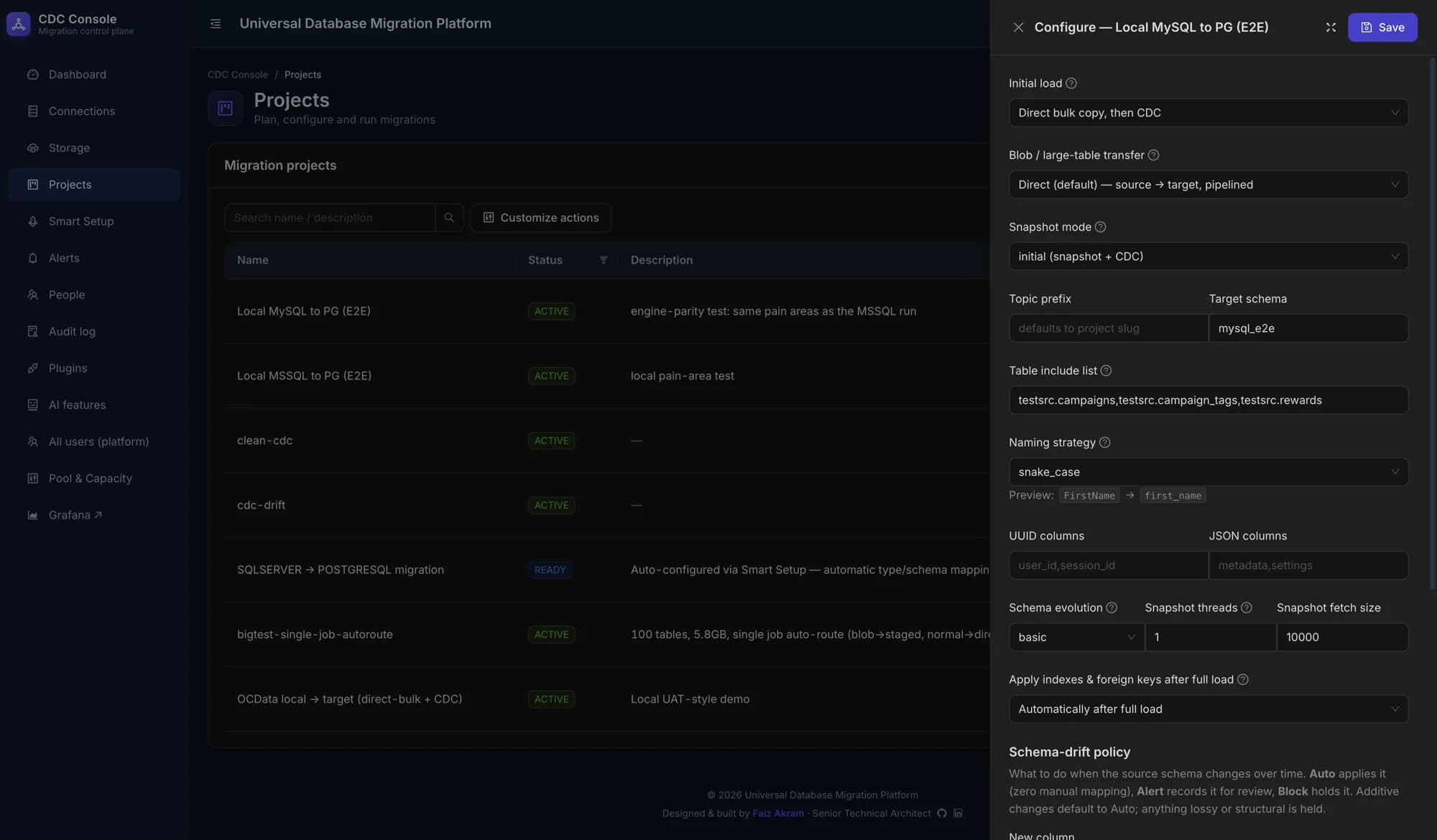The image size is (1437, 840).
Task: Save the configuration
Action: 1382,27
